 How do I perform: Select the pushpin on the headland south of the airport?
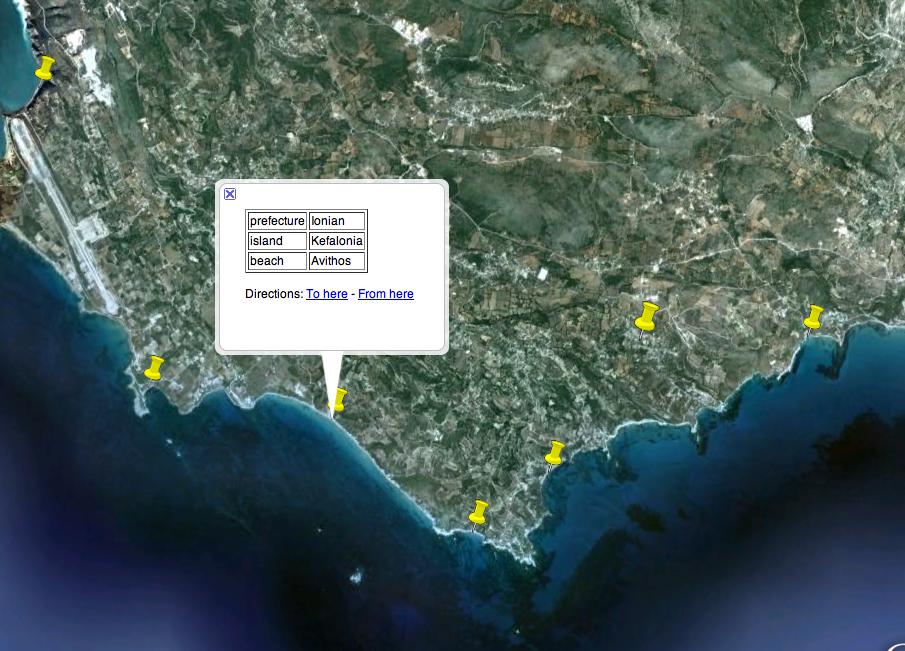154,367
